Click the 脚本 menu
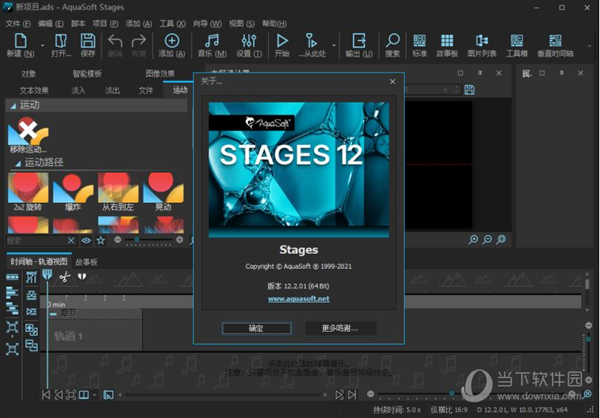Image resolution: width=600 pixels, height=418 pixels. [78, 24]
